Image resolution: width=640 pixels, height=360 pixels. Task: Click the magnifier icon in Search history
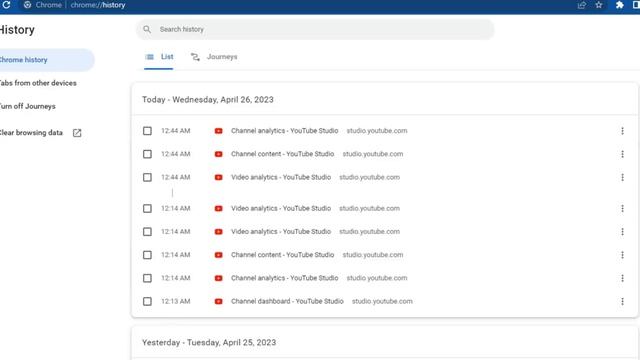click(147, 29)
